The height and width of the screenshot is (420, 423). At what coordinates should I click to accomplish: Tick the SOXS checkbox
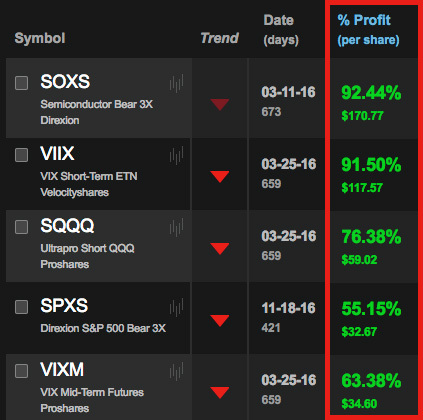(x=21, y=83)
